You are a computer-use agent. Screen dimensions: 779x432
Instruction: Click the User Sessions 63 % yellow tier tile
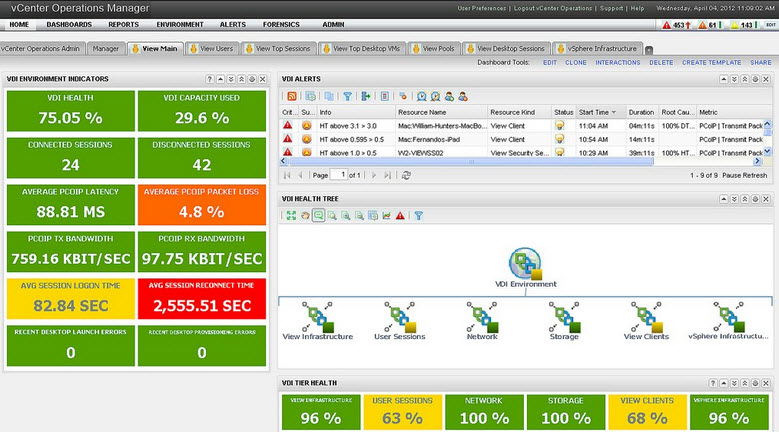(402, 412)
